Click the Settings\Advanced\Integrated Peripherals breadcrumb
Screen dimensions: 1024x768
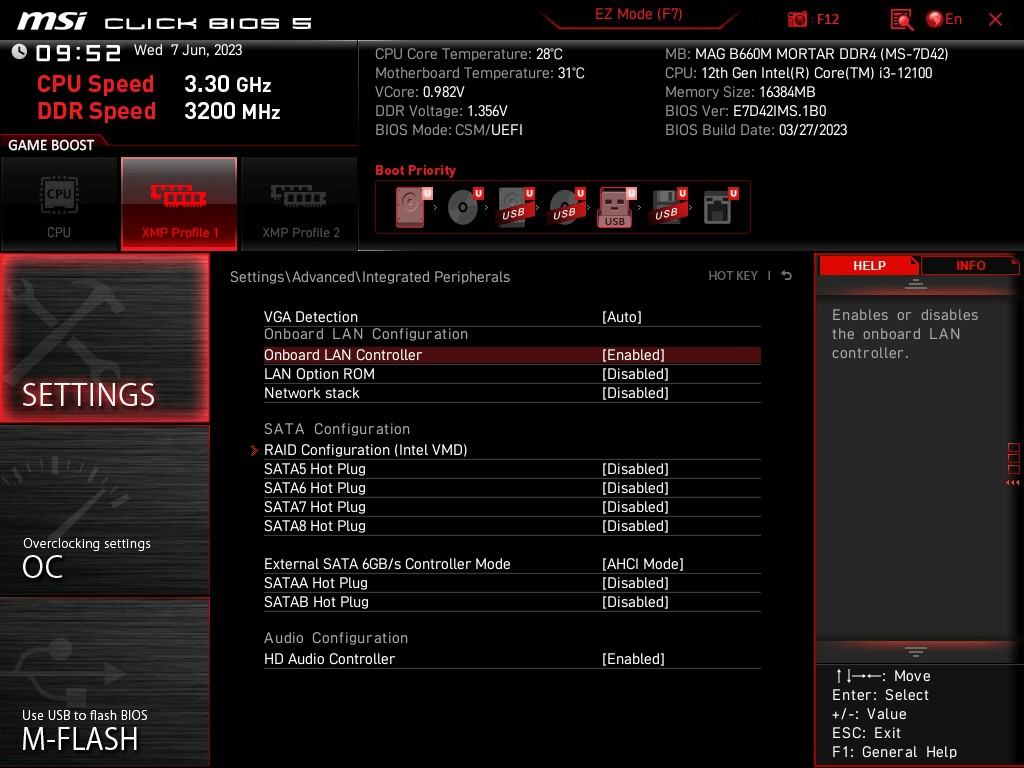point(370,277)
